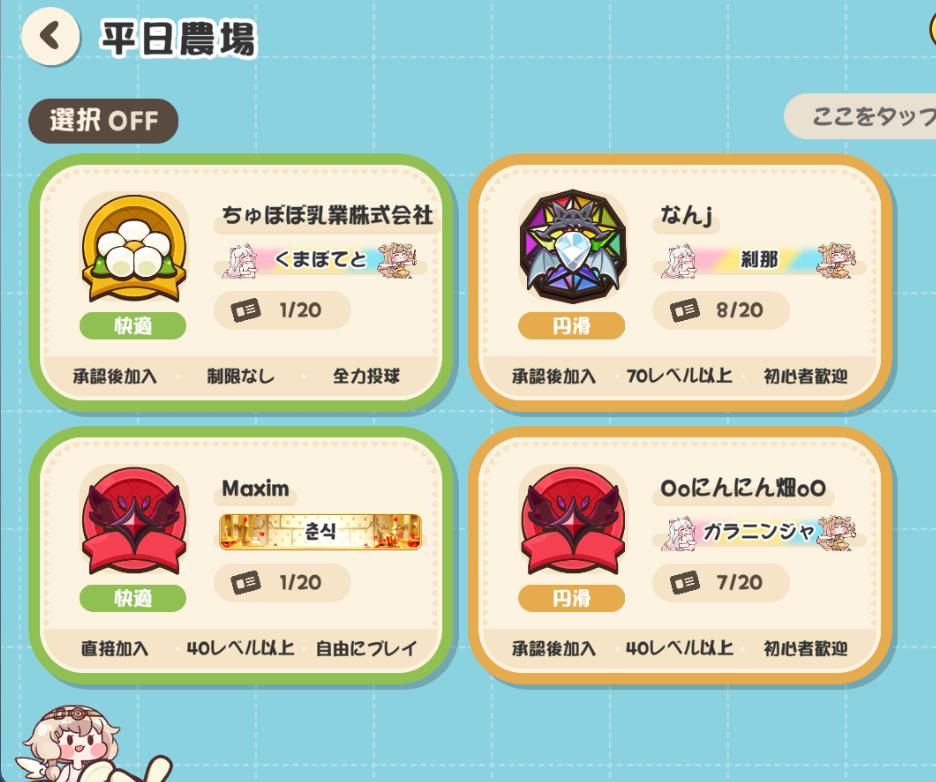
Task: Toggle the 選択 OFF switch
Action: tap(103, 121)
